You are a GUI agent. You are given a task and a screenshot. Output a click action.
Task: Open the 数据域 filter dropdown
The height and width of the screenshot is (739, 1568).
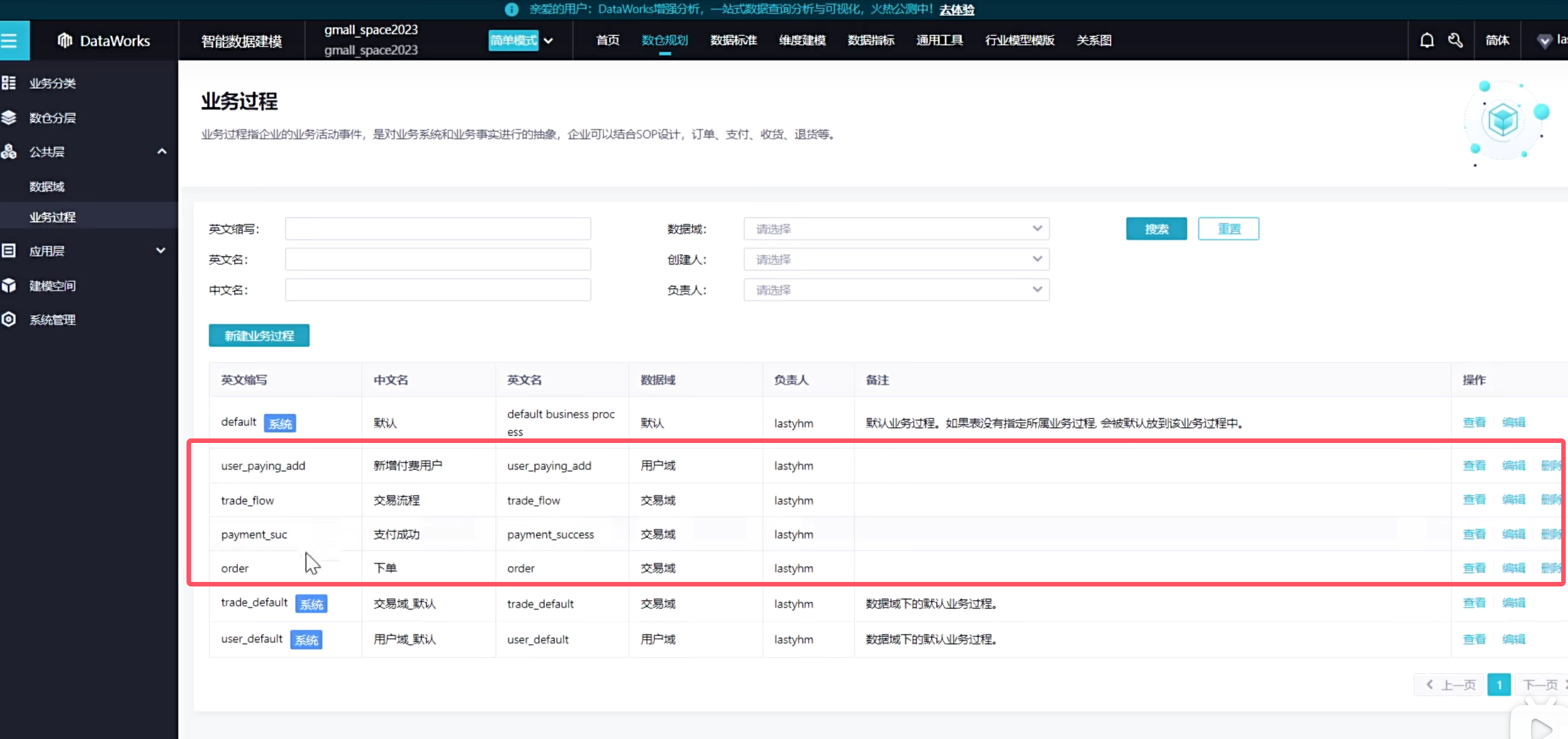896,229
